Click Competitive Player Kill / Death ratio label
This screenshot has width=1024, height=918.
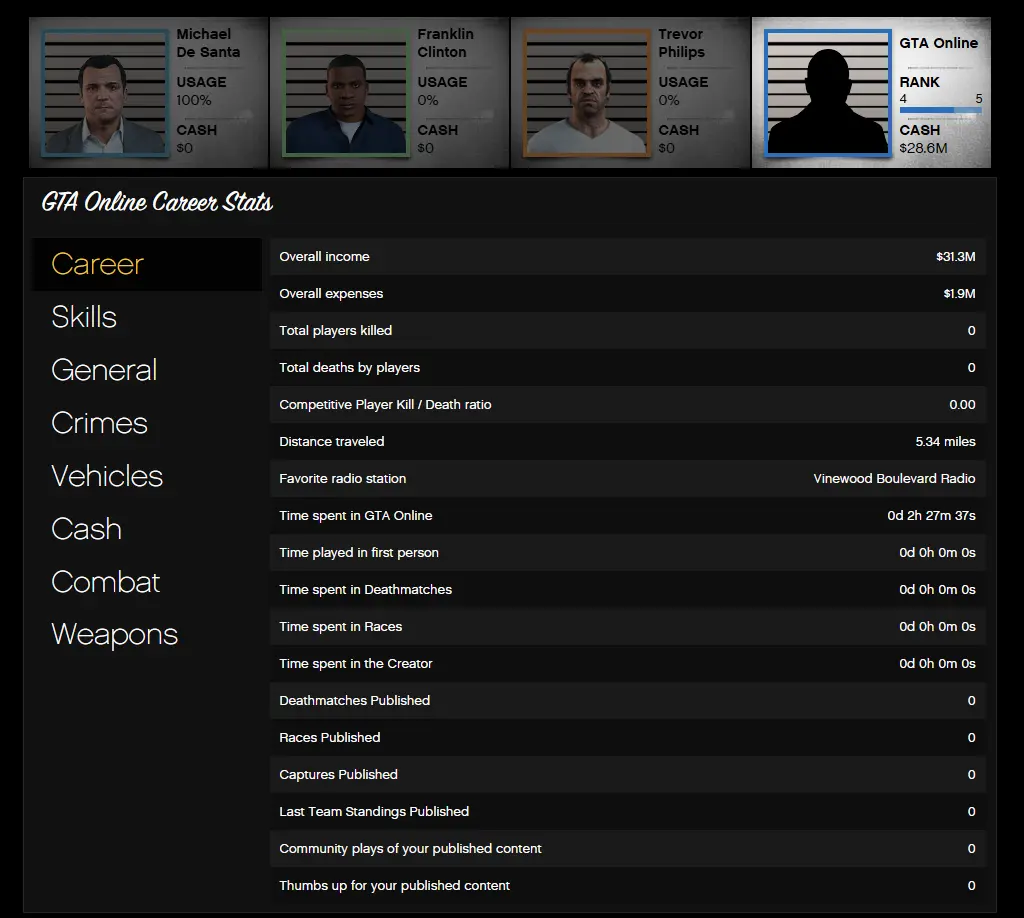(385, 405)
